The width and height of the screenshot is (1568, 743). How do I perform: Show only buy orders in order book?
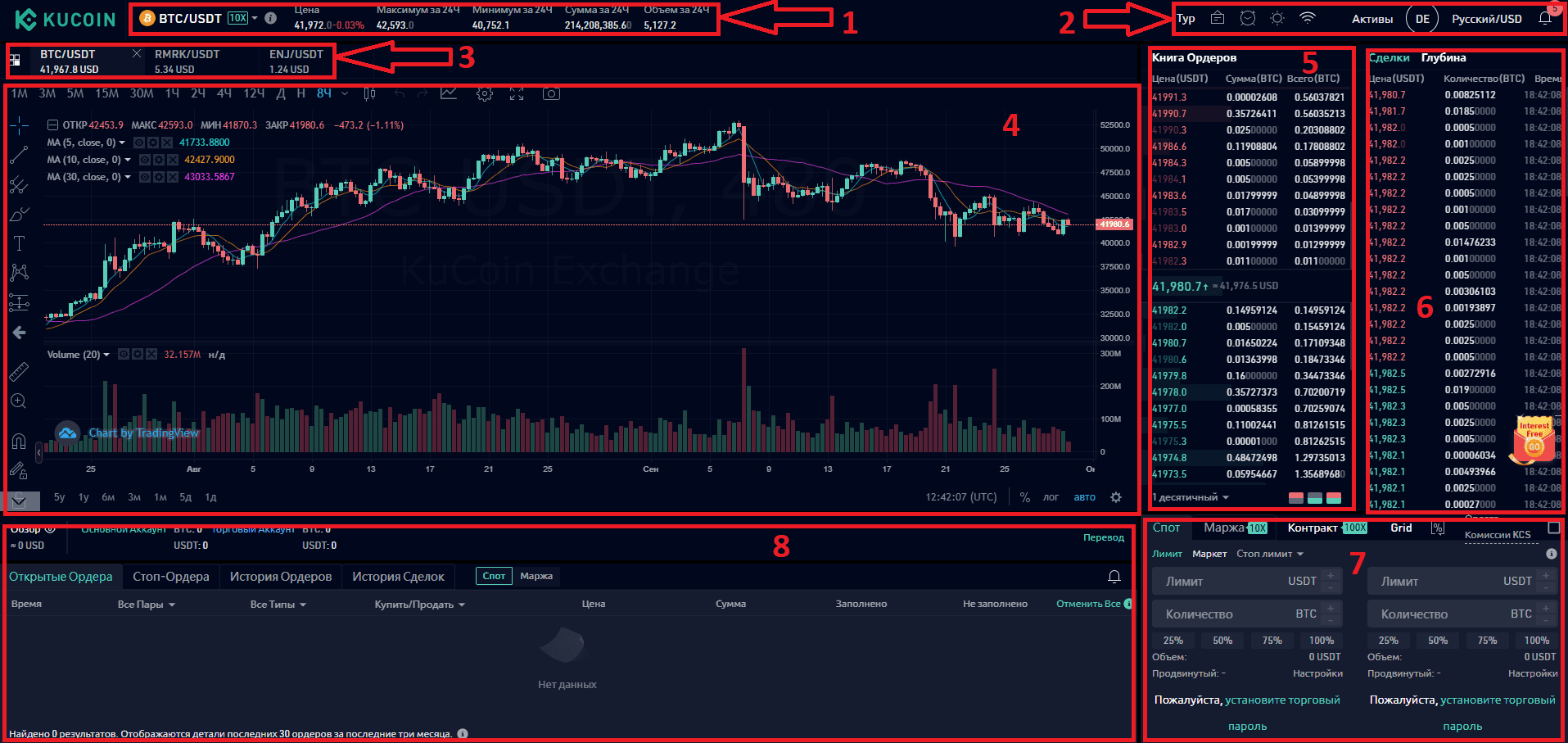tap(1315, 498)
